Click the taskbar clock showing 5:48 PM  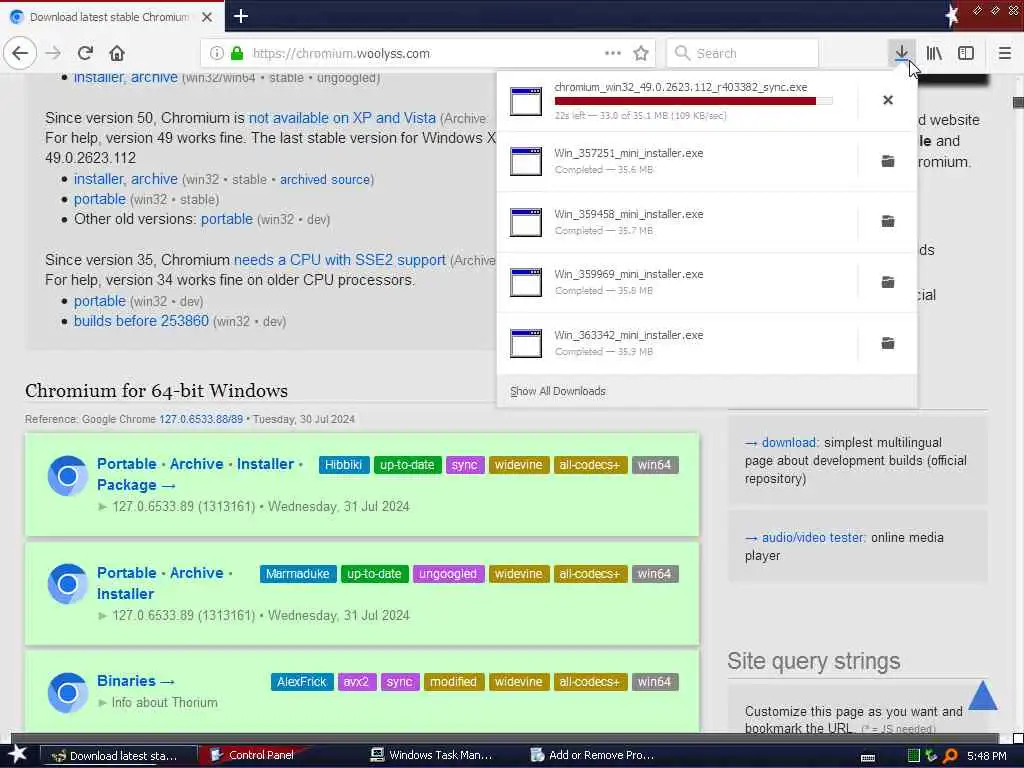coord(987,756)
